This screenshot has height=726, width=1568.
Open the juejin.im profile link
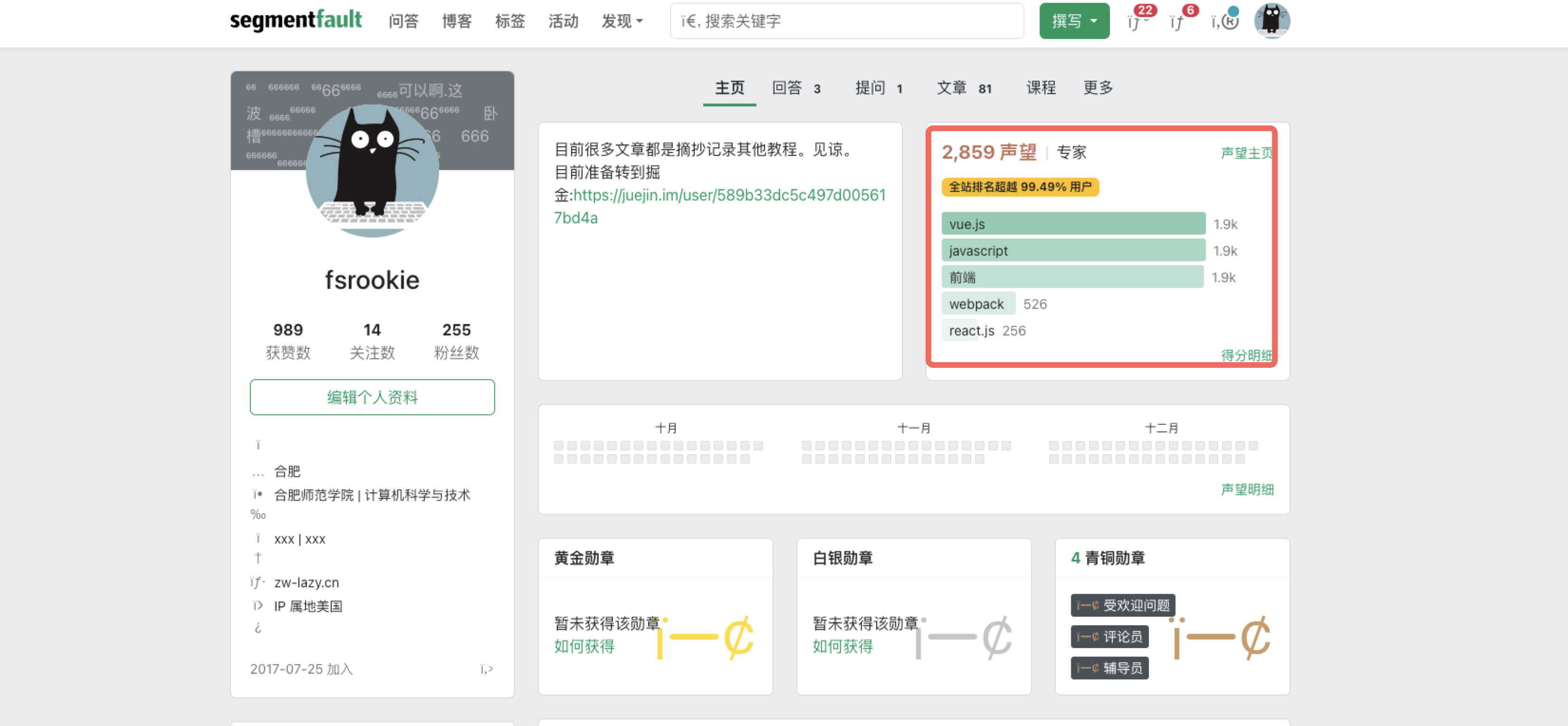720,206
